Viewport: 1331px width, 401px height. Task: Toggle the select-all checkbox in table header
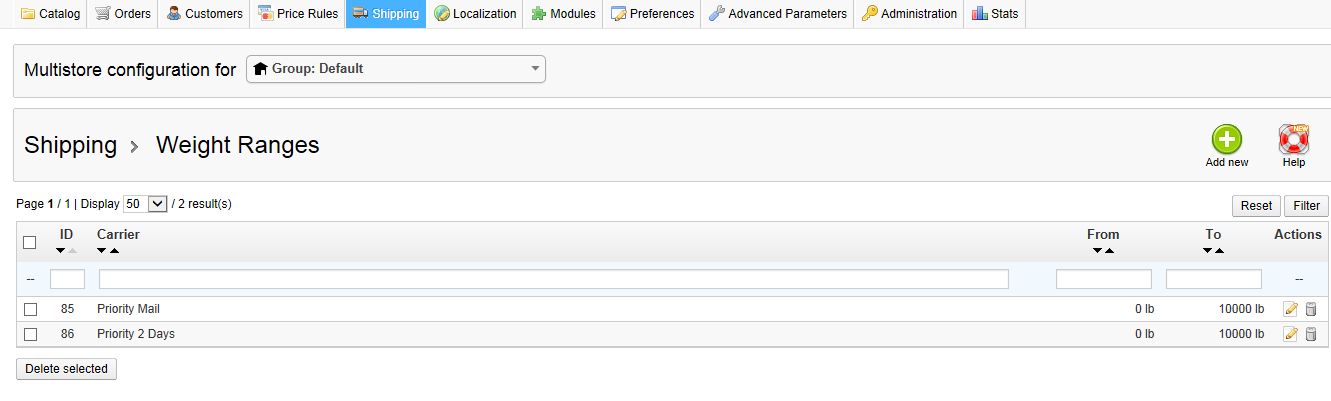pos(30,242)
